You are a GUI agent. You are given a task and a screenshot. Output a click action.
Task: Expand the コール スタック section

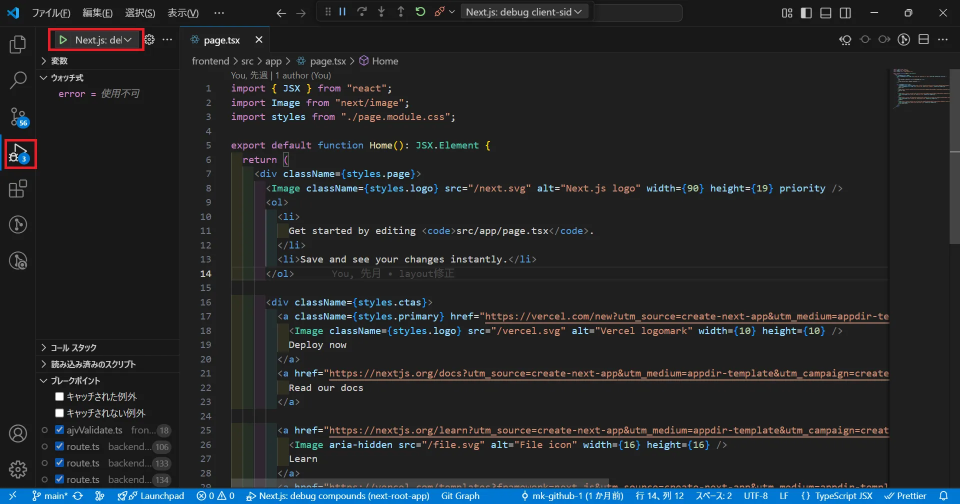pyautogui.click(x=108, y=348)
